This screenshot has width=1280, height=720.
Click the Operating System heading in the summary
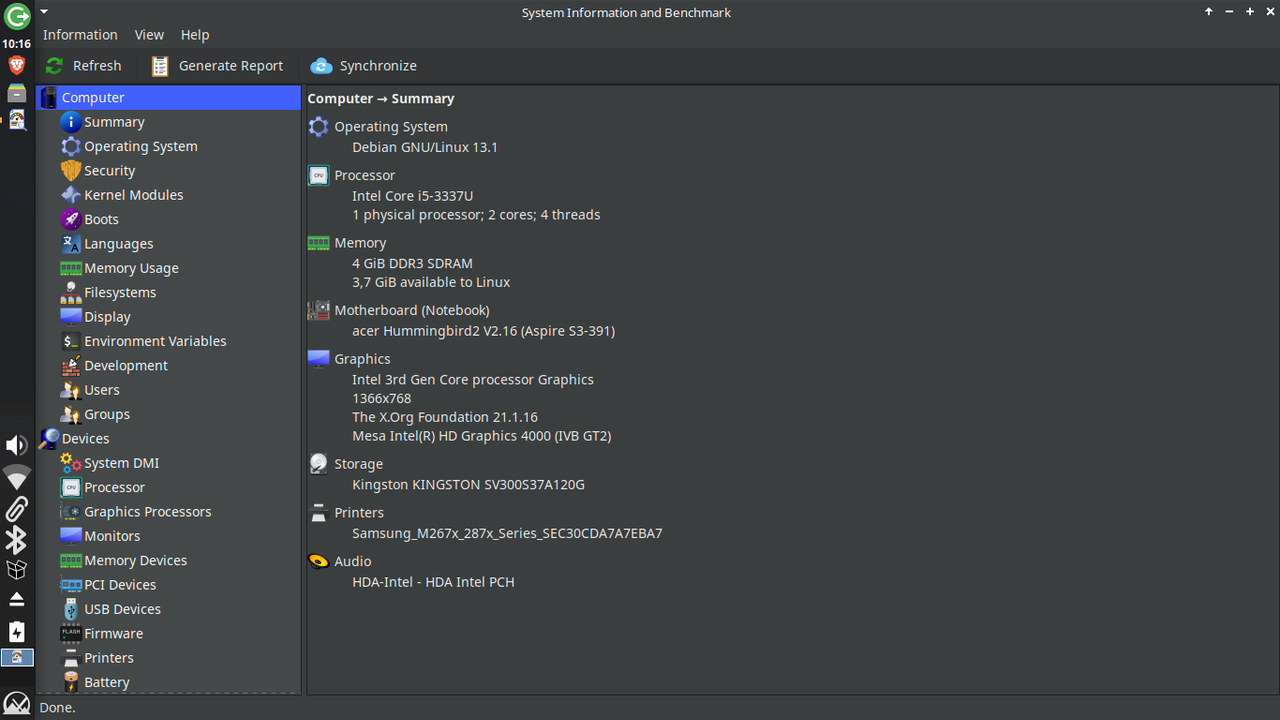(391, 127)
